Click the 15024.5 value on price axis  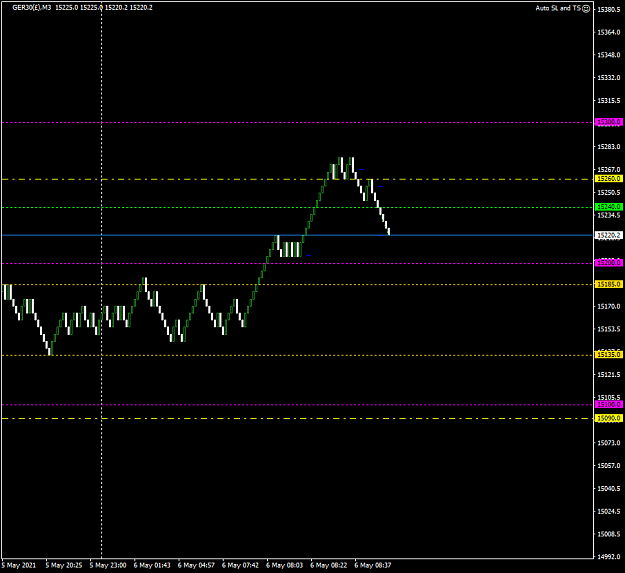click(x=609, y=511)
